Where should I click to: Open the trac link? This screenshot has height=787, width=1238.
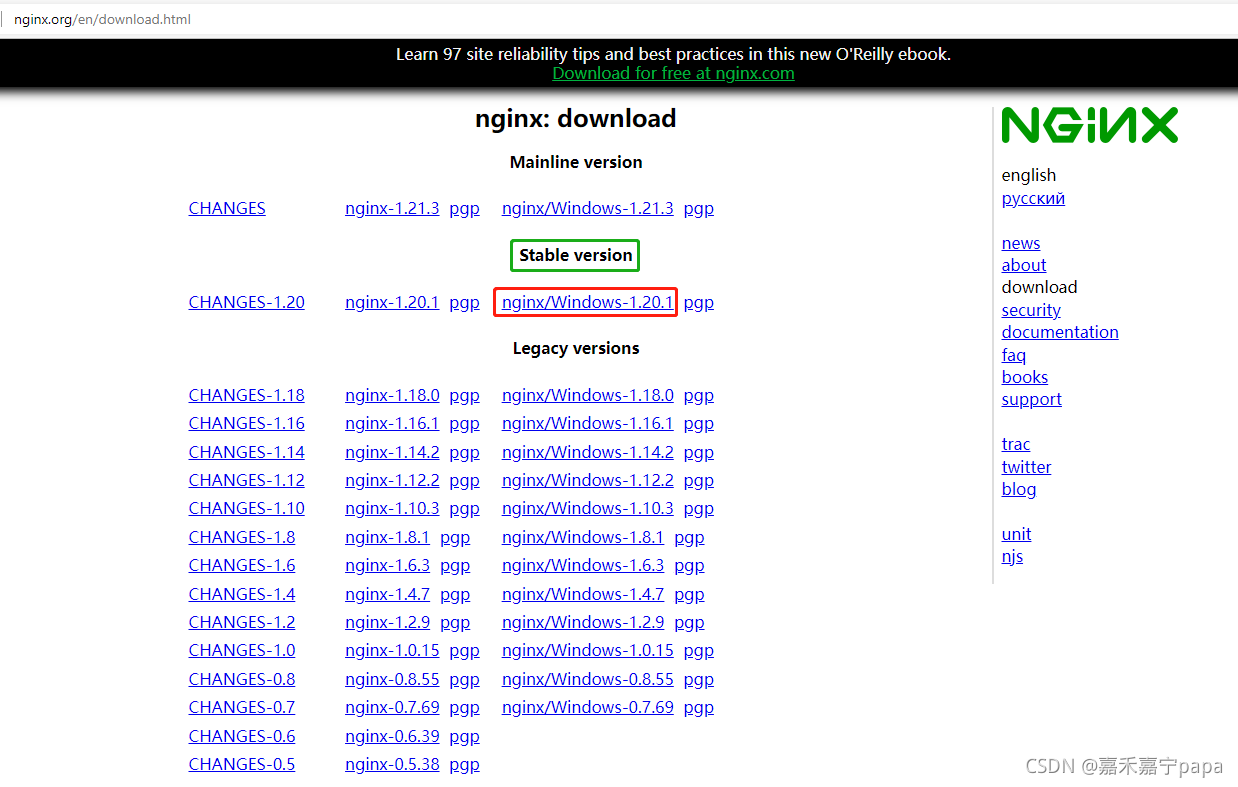1016,444
